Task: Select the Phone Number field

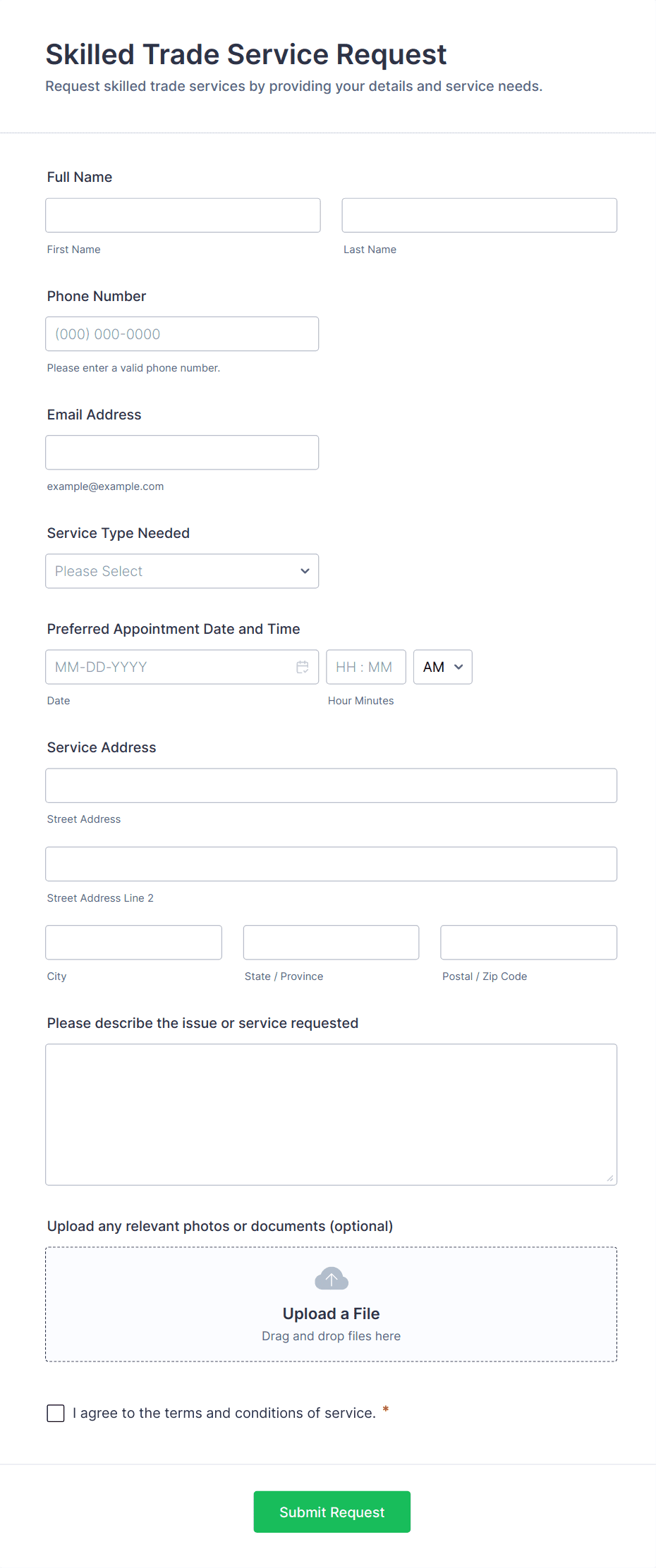Action: pos(182,333)
